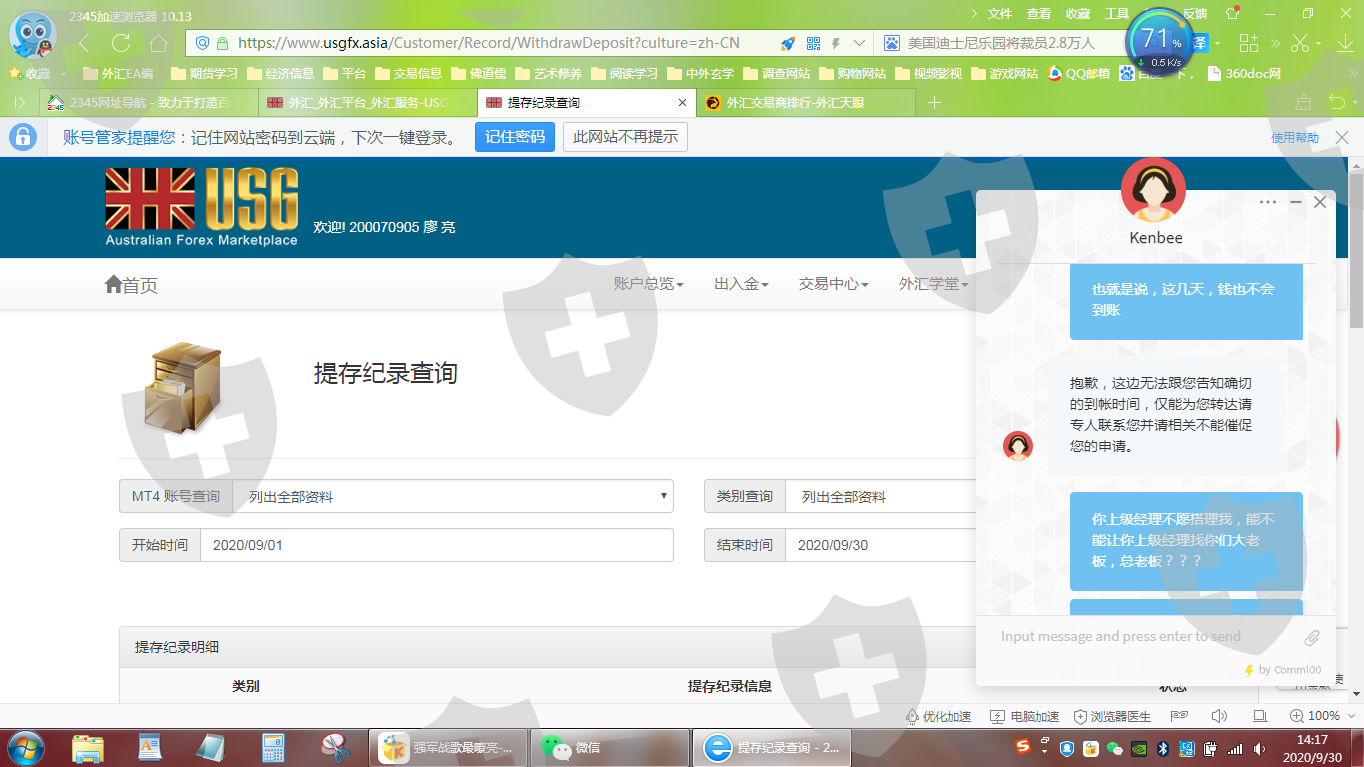Click the browser refresh icon
Image resolution: width=1364 pixels, height=767 pixels.
pos(121,43)
